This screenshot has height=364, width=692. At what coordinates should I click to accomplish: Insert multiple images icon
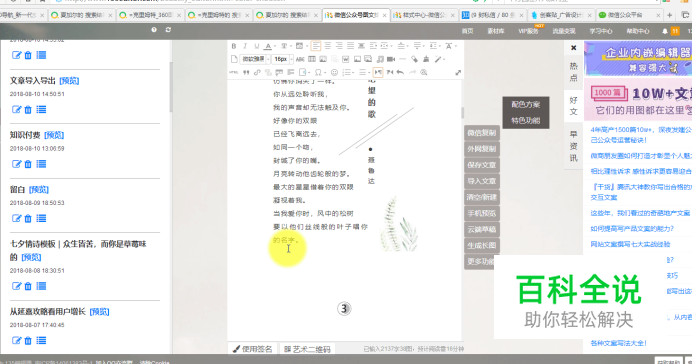point(368,59)
